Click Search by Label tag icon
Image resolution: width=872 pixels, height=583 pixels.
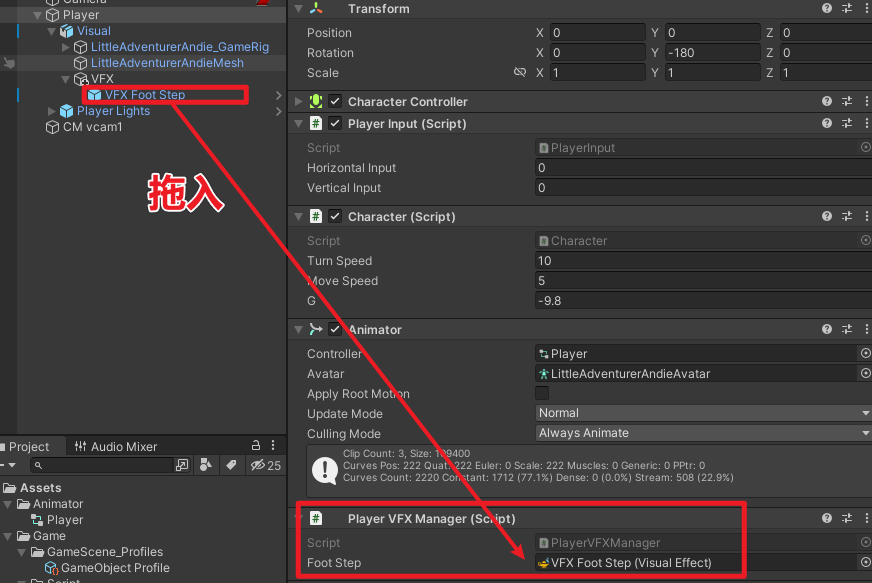[230, 466]
